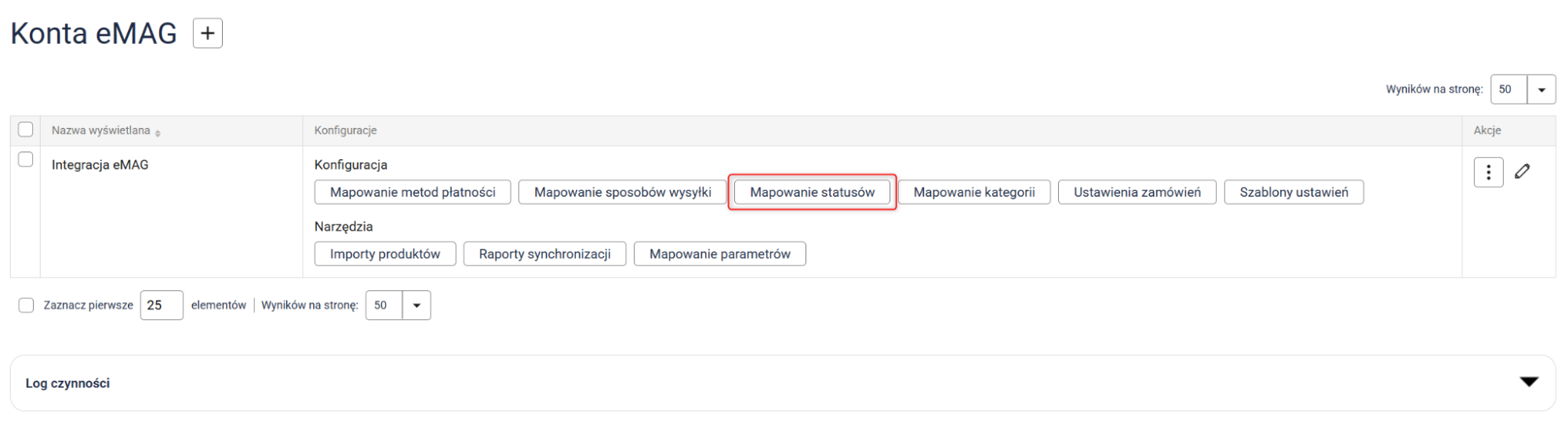Select the Integracja eMAG row checkbox

pyautogui.click(x=26, y=159)
